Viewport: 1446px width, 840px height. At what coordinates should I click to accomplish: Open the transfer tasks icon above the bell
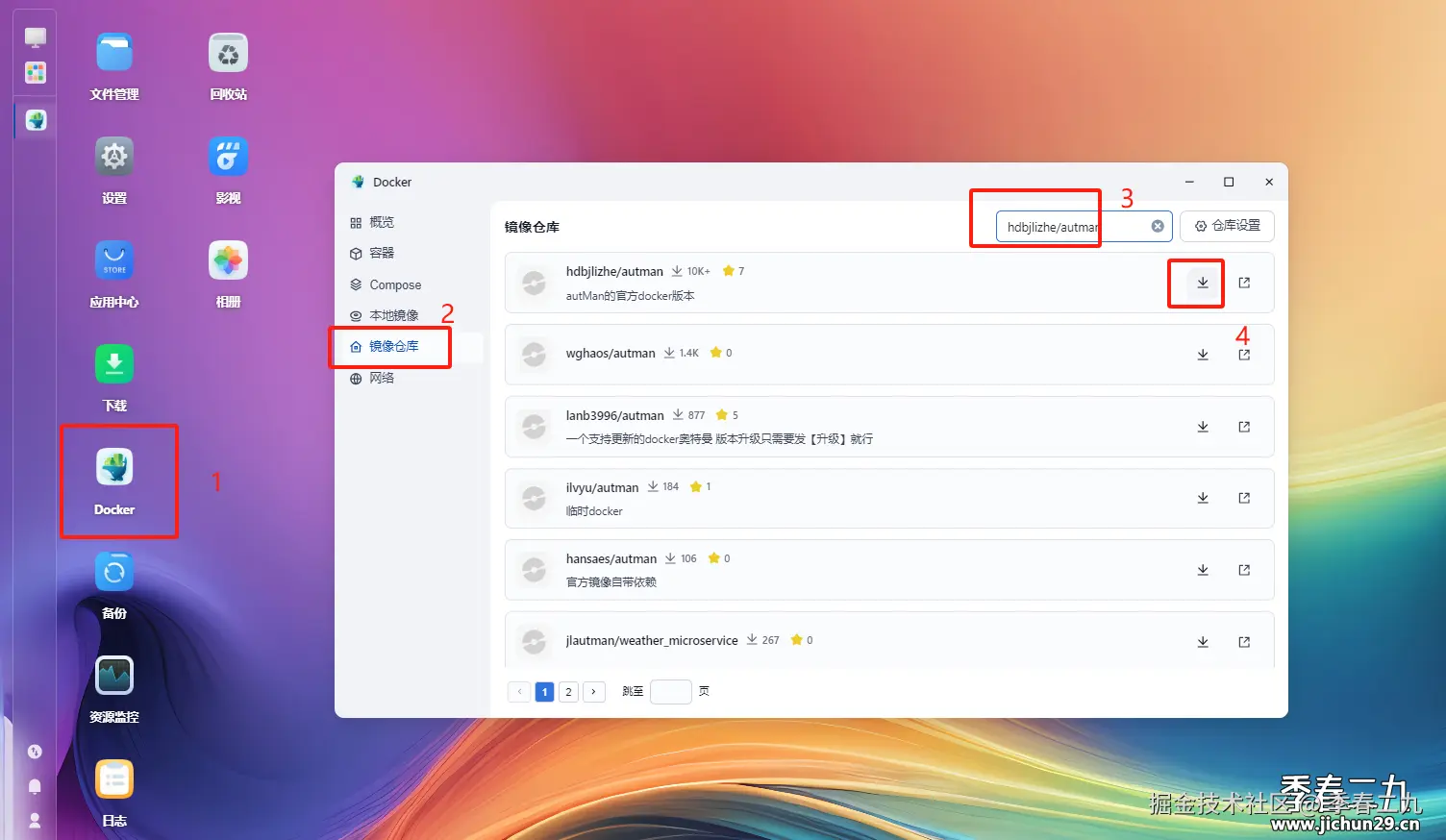click(x=35, y=752)
